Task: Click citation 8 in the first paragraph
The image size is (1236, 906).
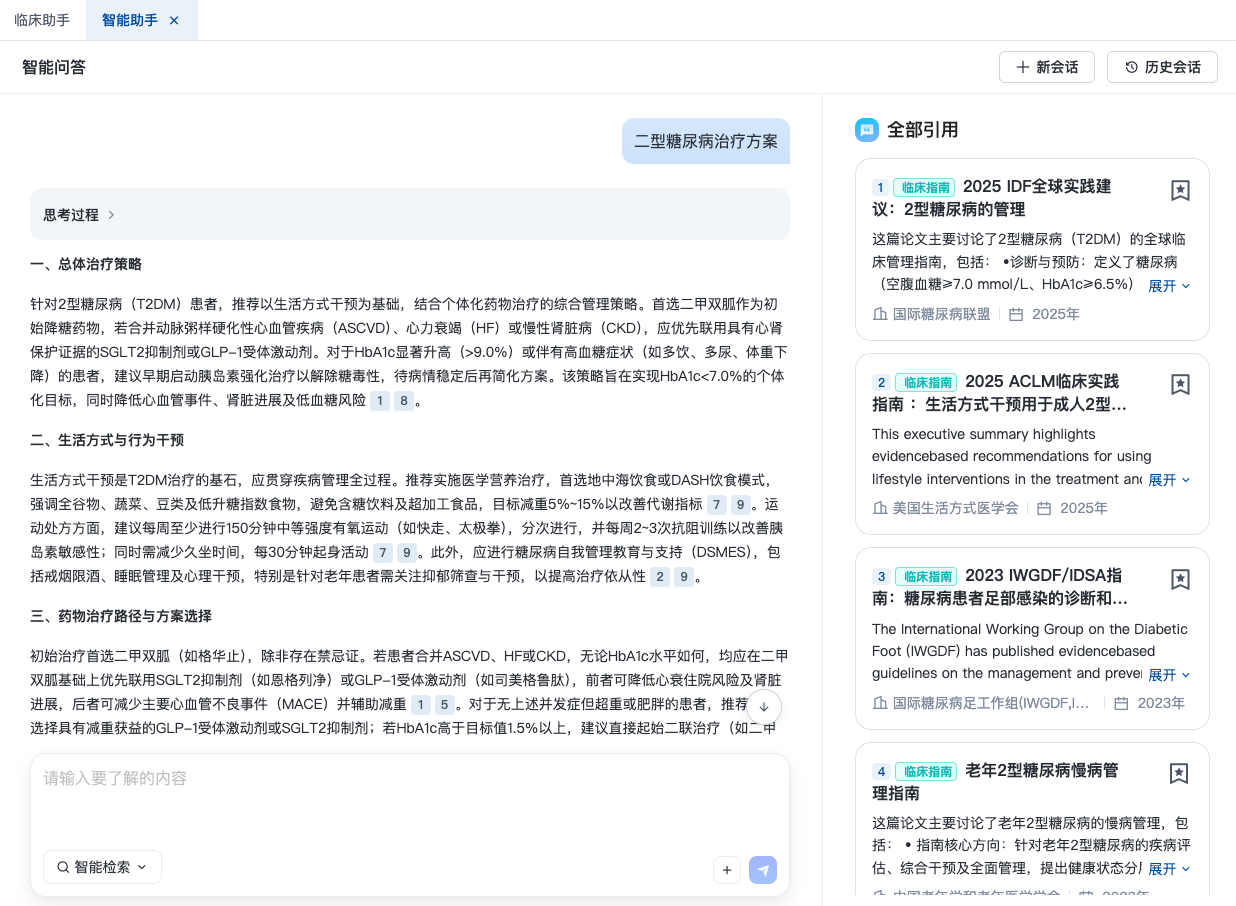Action: click(403, 401)
